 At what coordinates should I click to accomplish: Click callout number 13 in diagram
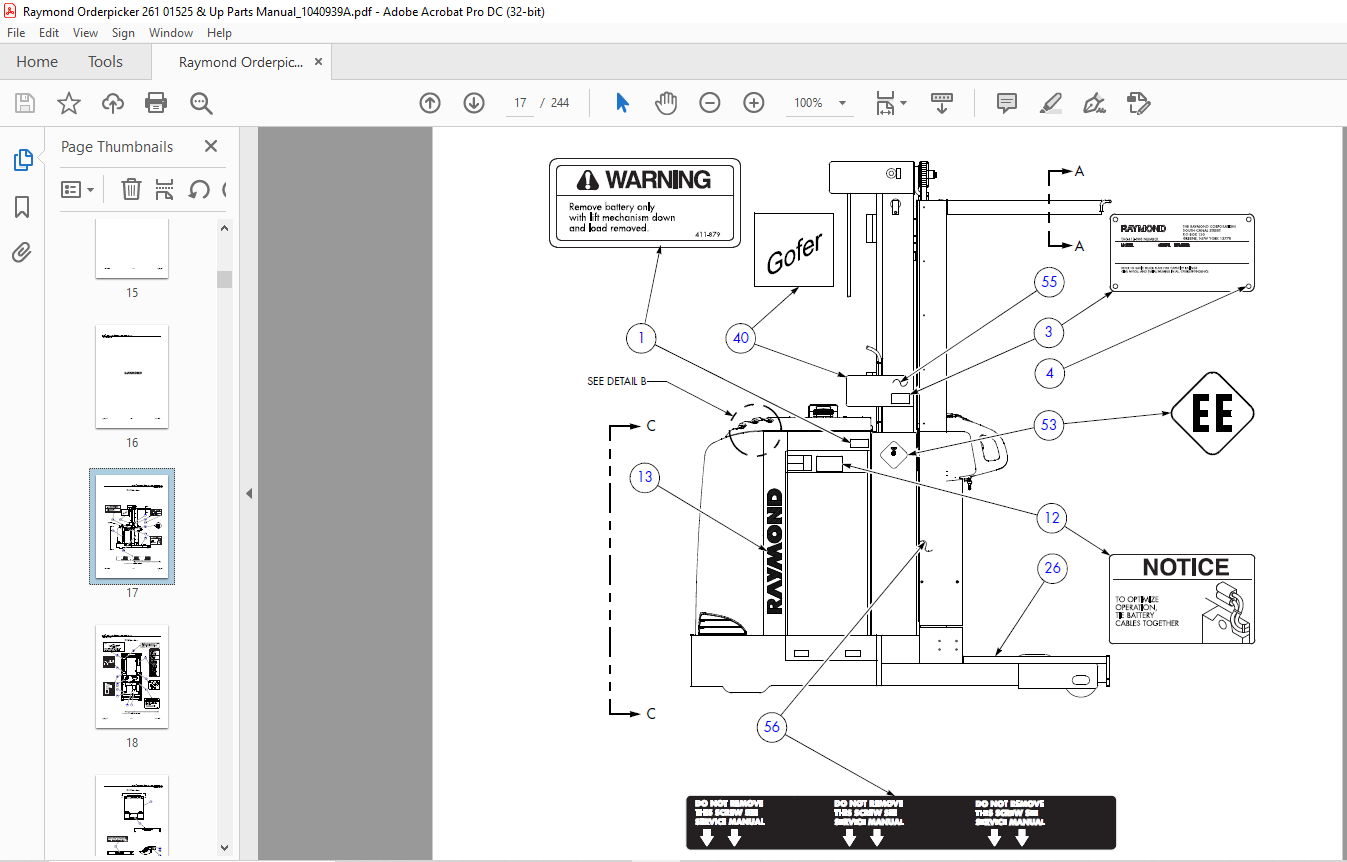coord(645,477)
